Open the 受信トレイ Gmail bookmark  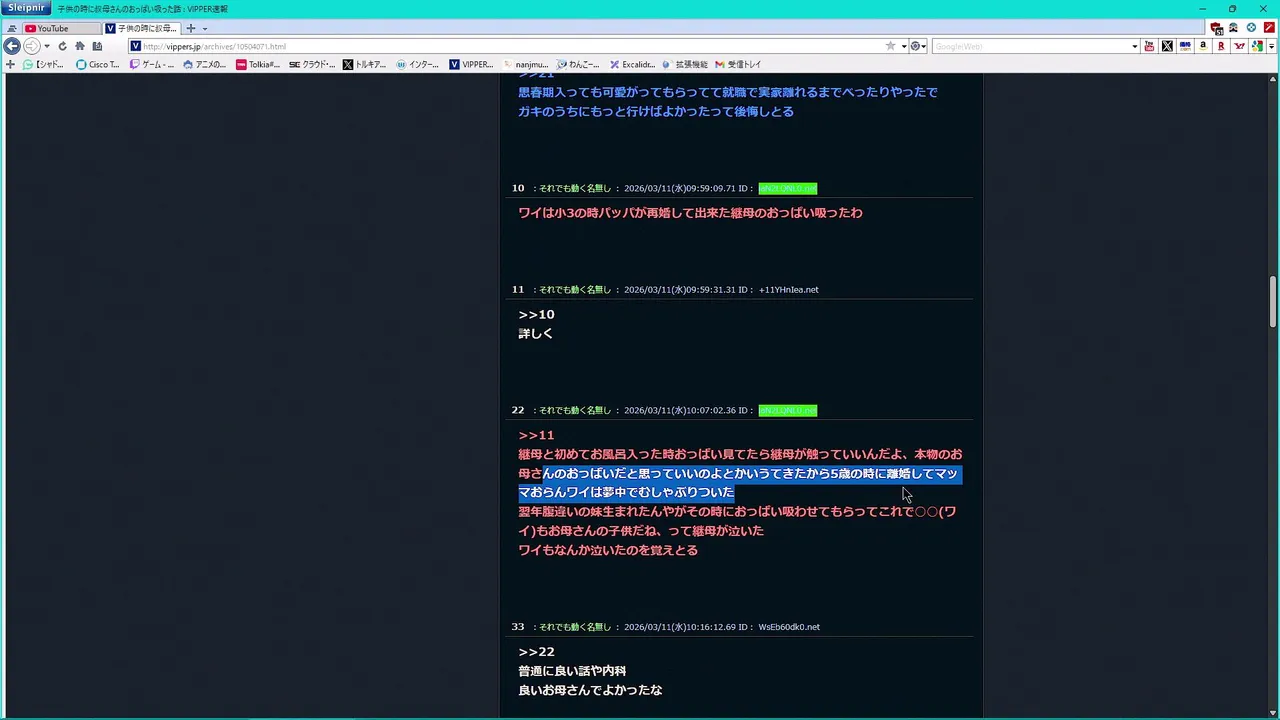point(738,64)
